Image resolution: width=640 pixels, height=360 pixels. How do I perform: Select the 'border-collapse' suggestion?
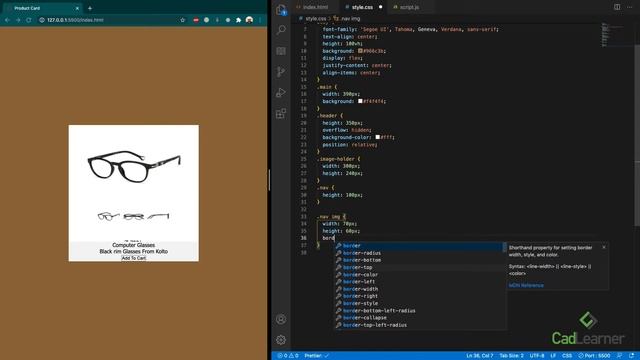pos(420,318)
